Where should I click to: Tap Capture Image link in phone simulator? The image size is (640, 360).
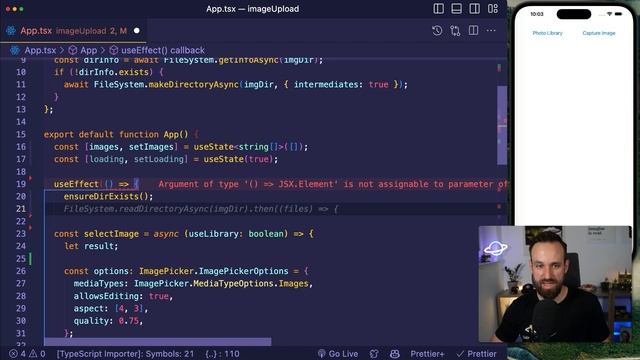pos(599,33)
